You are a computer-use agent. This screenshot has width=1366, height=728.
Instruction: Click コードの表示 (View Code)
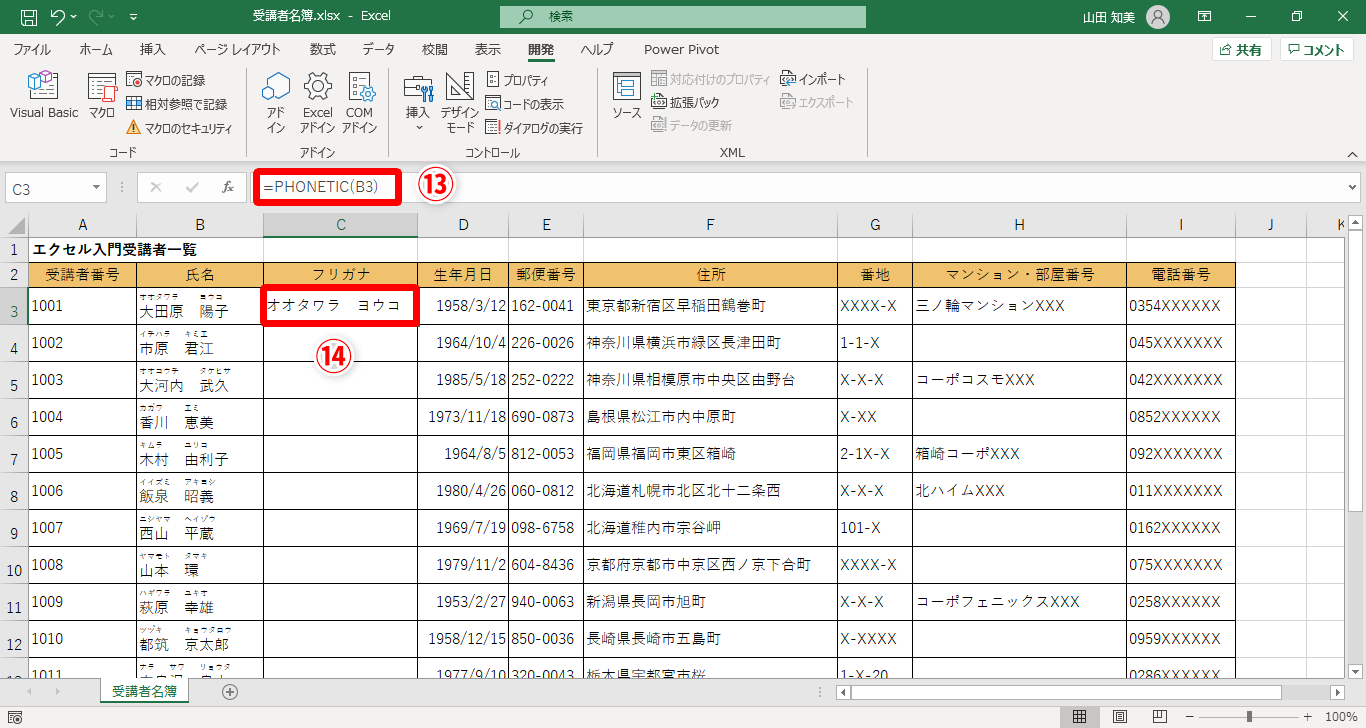[x=525, y=104]
